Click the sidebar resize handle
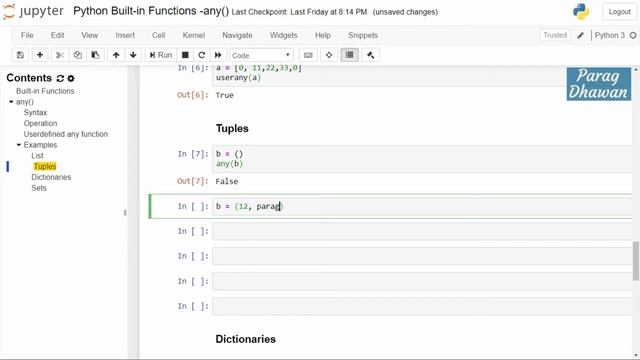Image resolution: width=640 pixels, height=360 pixels. 125,212
